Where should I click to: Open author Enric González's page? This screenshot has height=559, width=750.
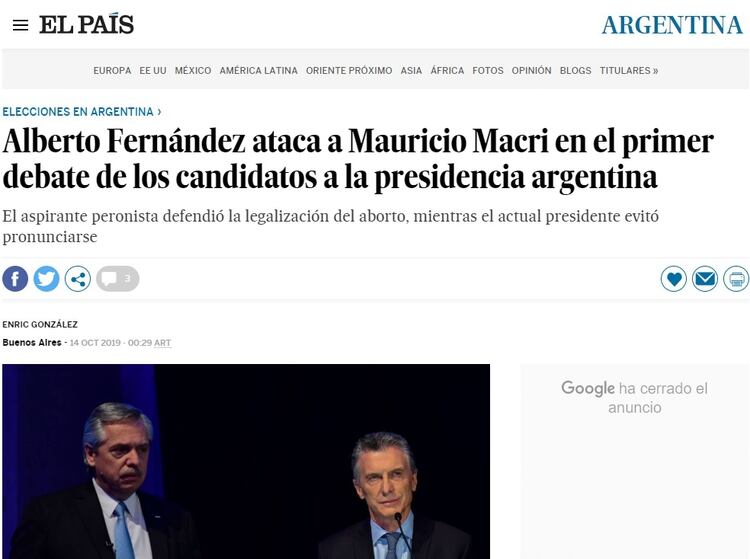(40, 324)
